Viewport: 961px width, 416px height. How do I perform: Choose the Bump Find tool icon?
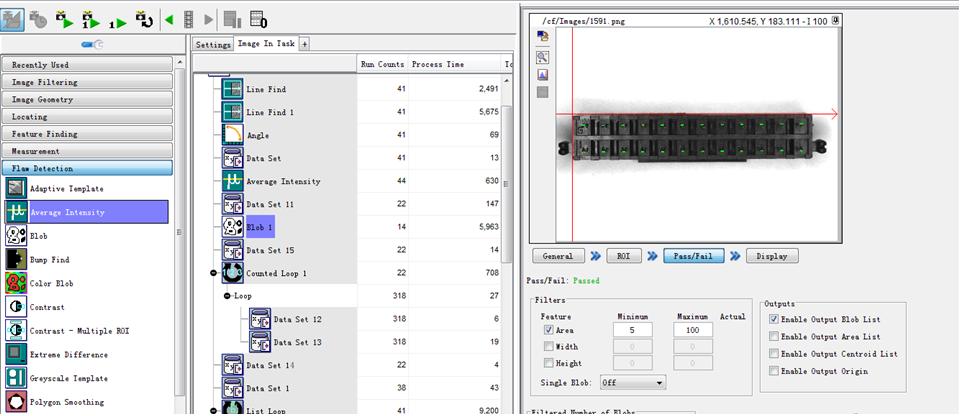click(x=16, y=260)
